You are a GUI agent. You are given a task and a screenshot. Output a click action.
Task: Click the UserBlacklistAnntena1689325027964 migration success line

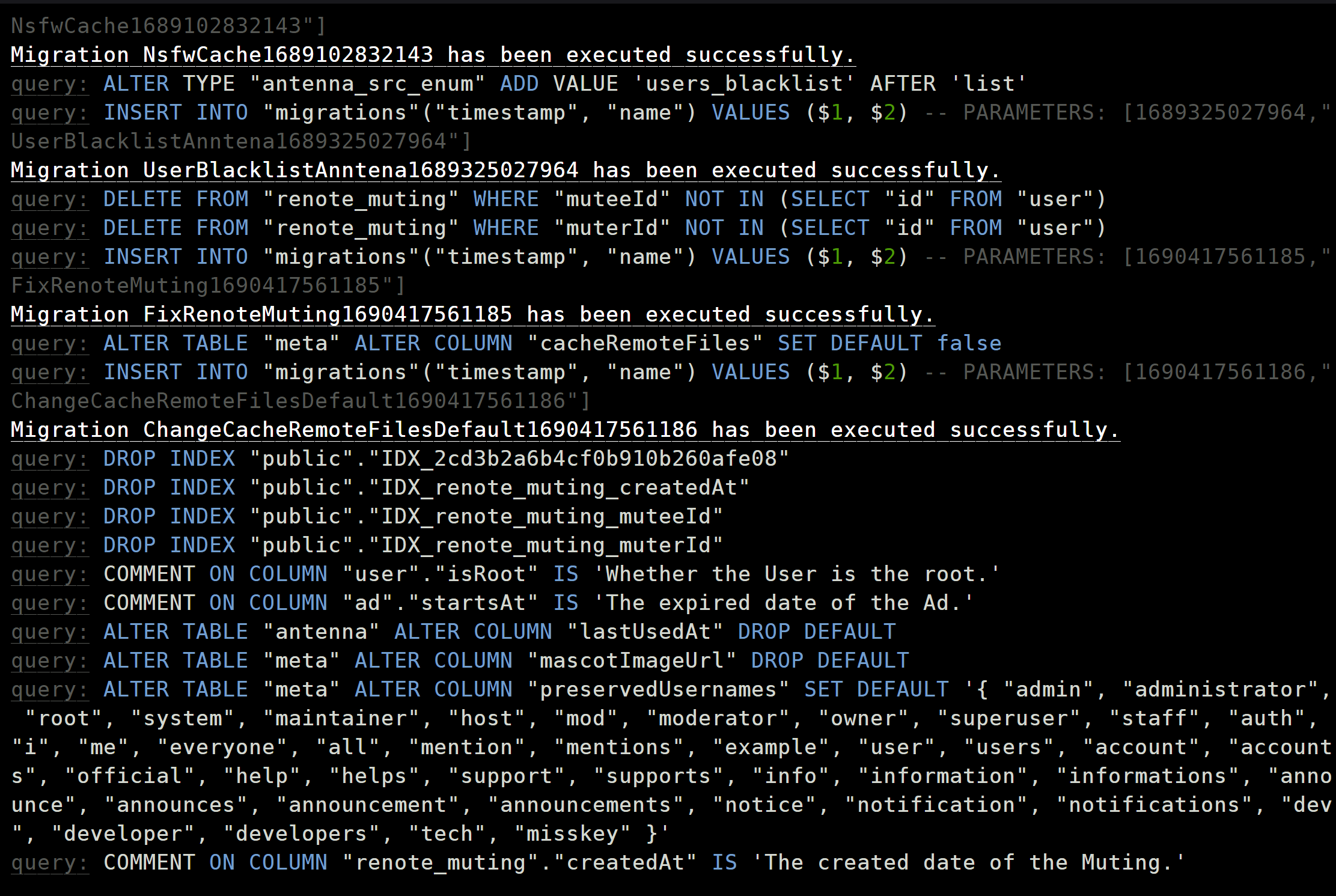[505, 171]
